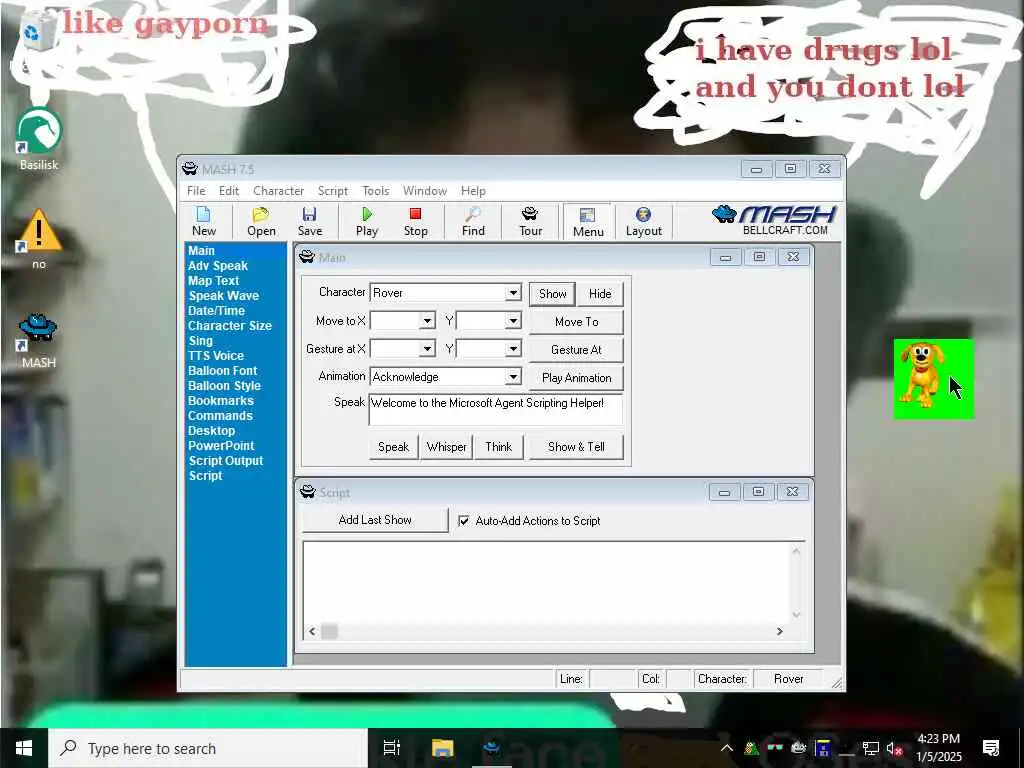
Task: Expand the Animation dropdown showing Acknowledge
Action: (513, 377)
